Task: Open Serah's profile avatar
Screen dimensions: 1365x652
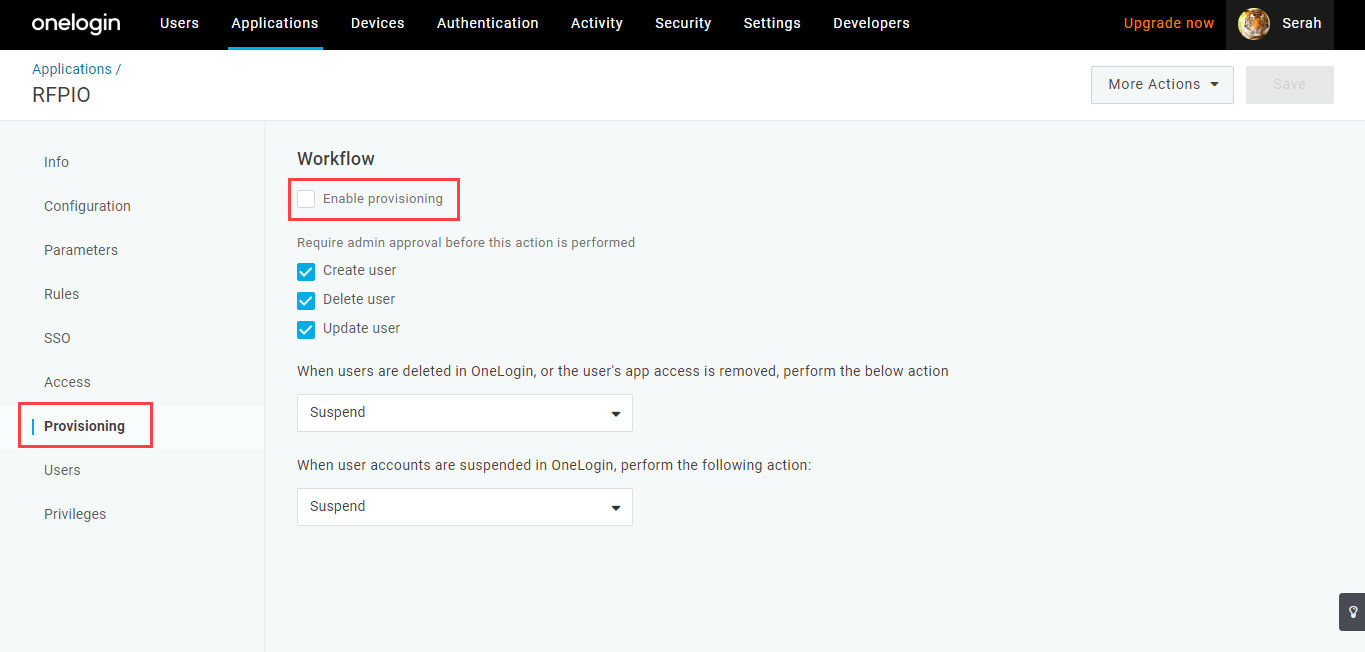Action: [x=1254, y=23]
